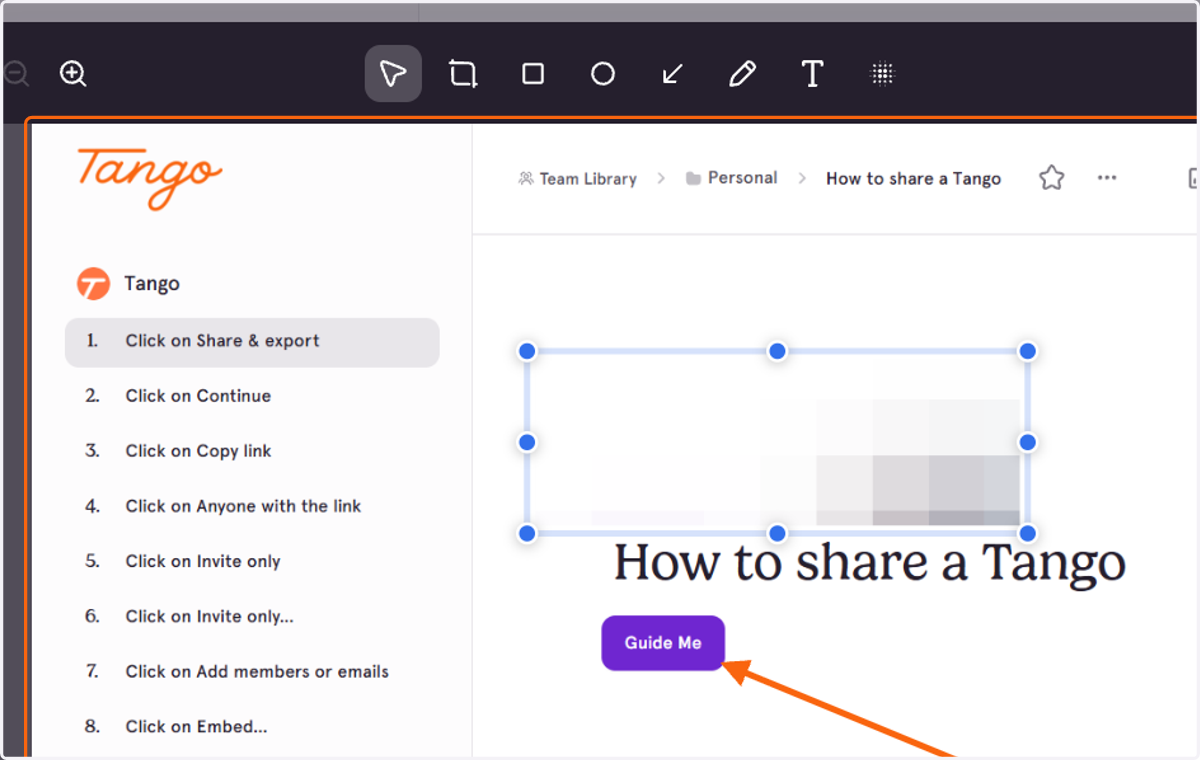The width and height of the screenshot is (1200, 760).
Task: Select the circle shape tool
Action: [x=603, y=74]
